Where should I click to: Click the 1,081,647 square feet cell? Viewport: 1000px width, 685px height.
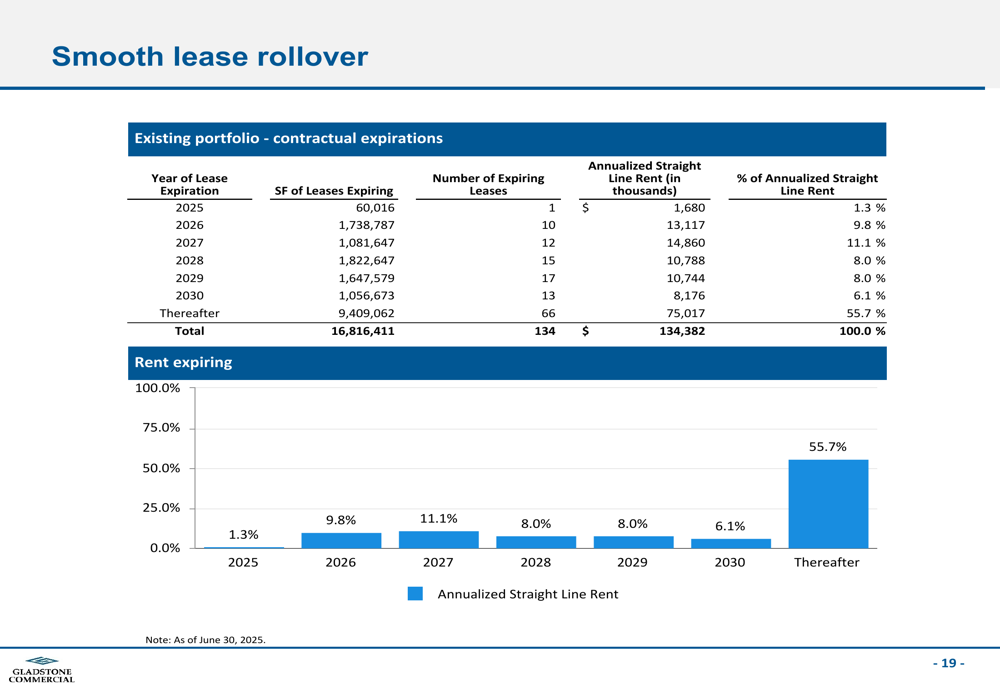[367, 243]
